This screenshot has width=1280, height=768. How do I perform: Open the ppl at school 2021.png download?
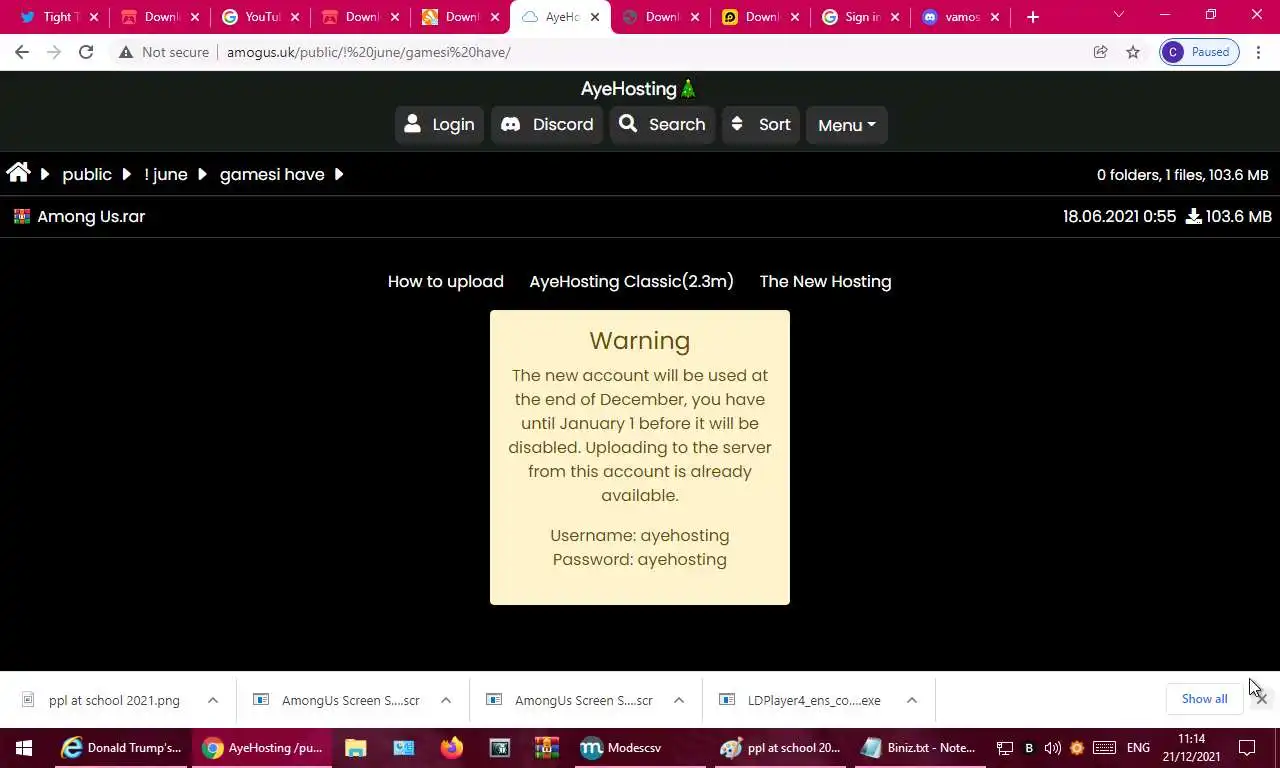point(114,700)
